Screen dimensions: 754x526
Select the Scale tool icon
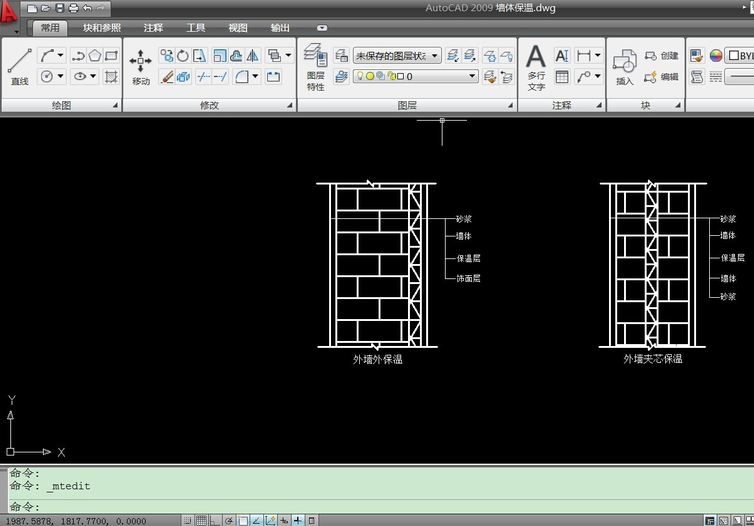220,56
